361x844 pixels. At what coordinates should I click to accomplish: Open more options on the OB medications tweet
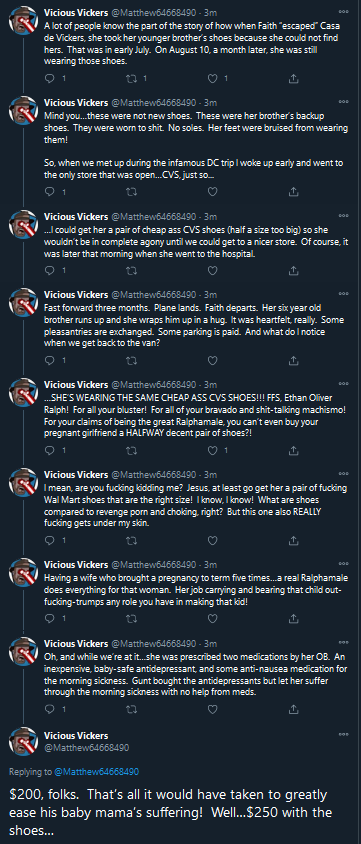click(x=343, y=642)
